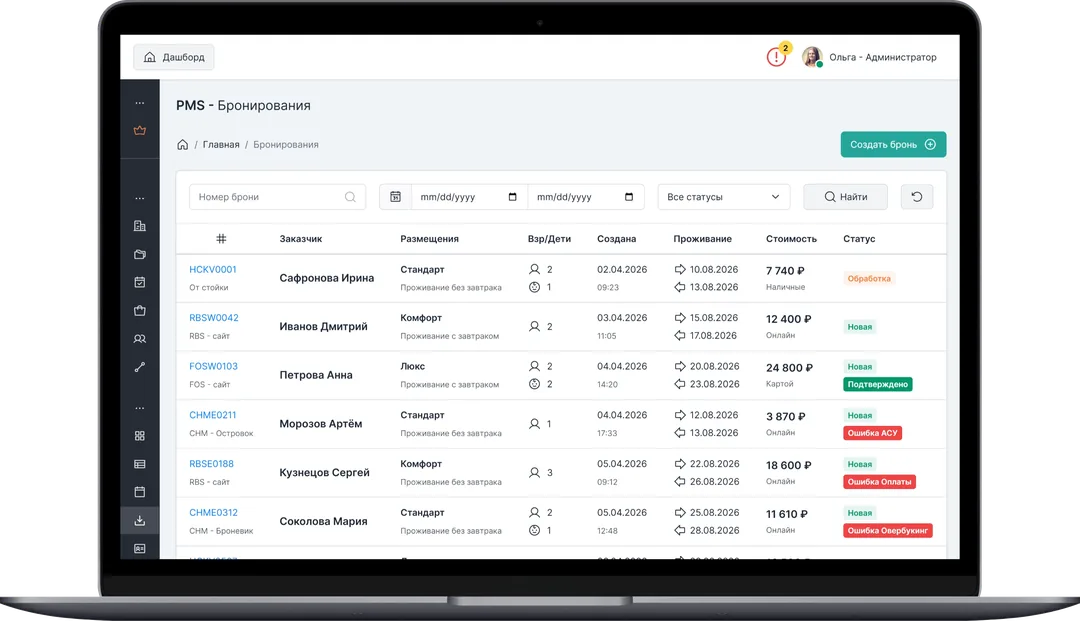The height and width of the screenshot is (621, 1080).
Task: Open the guests people icon in sidebar
Action: tap(140, 339)
